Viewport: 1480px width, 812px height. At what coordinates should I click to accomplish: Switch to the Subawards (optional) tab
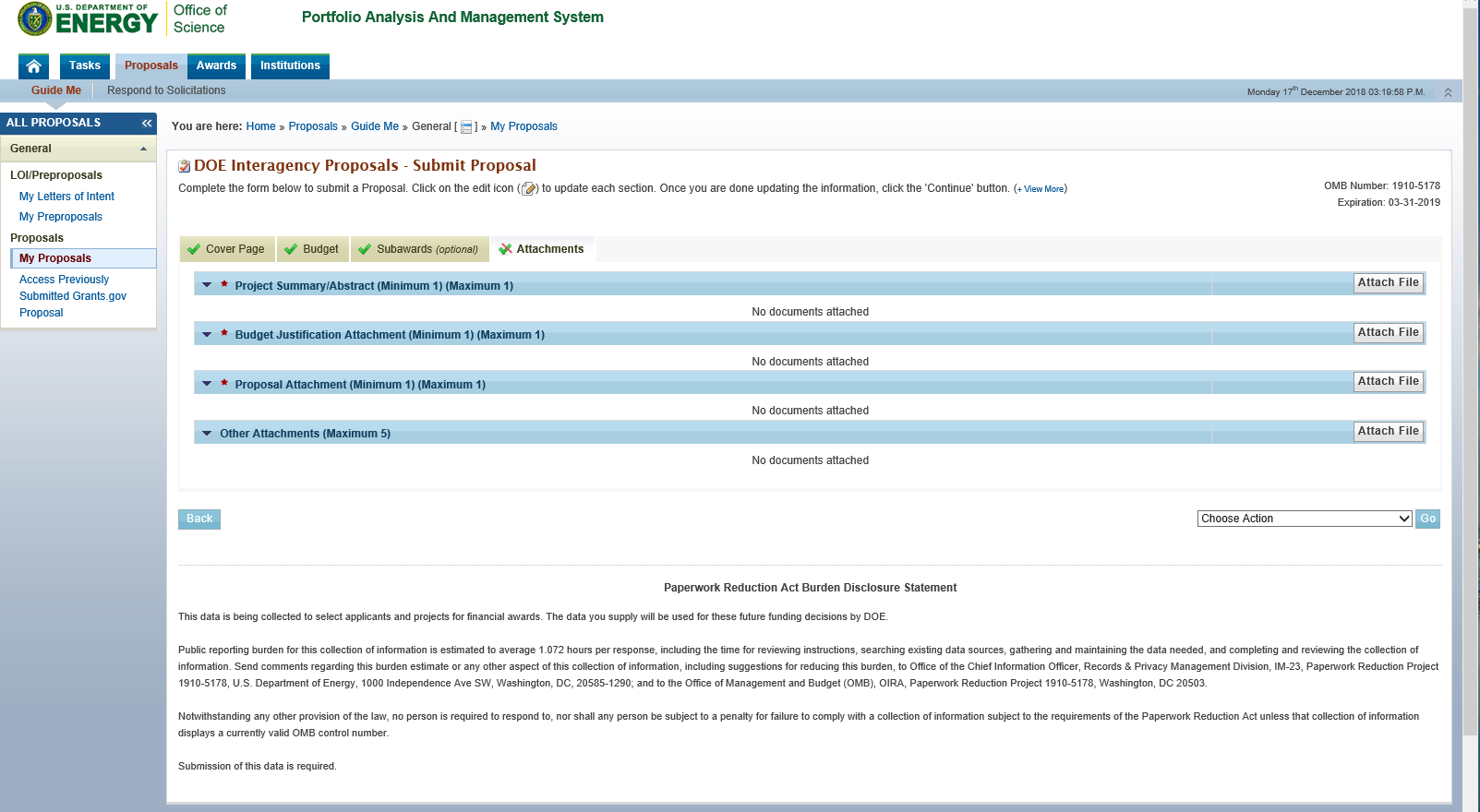point(419,249)
